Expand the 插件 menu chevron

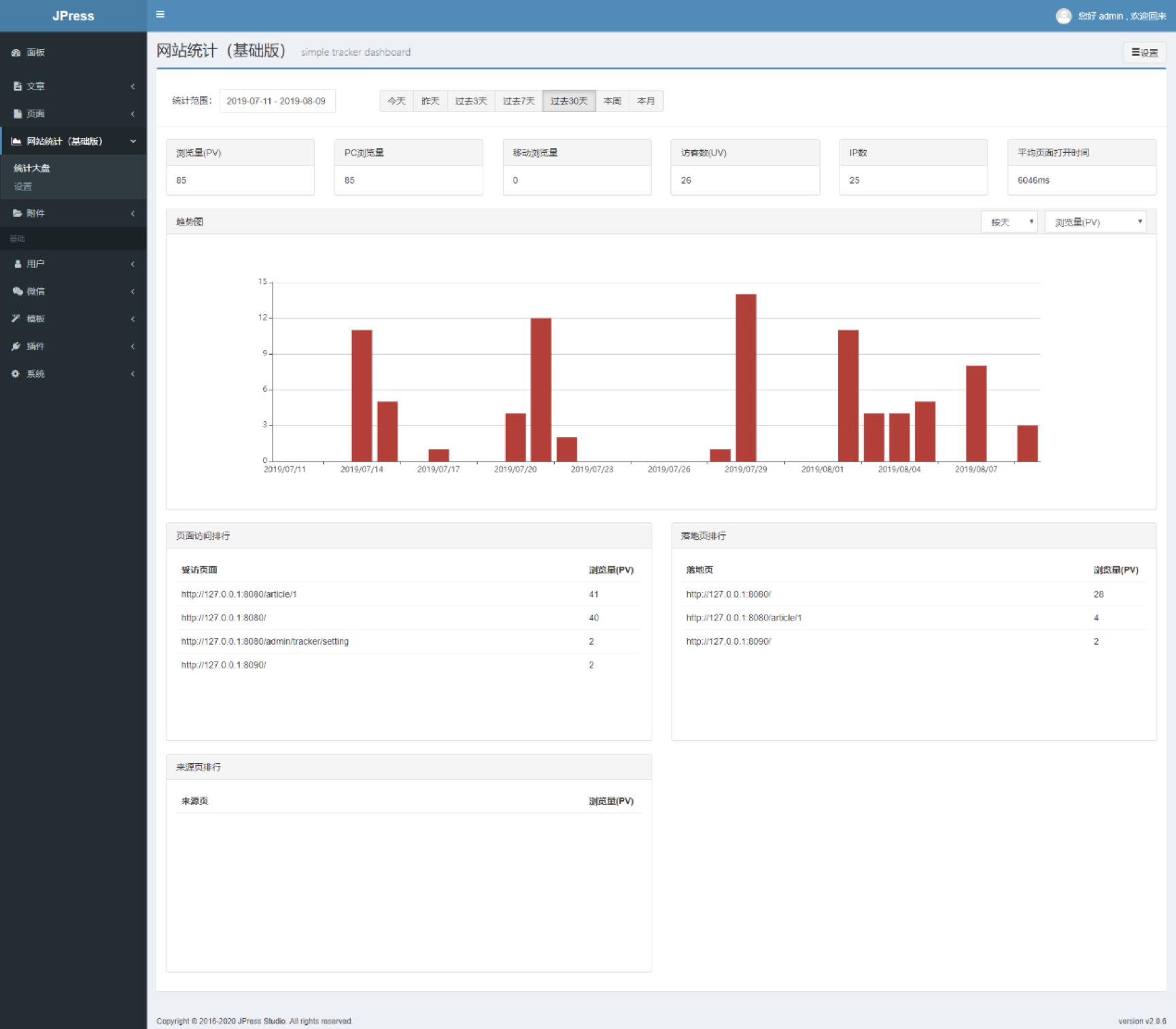pos(133,347)
